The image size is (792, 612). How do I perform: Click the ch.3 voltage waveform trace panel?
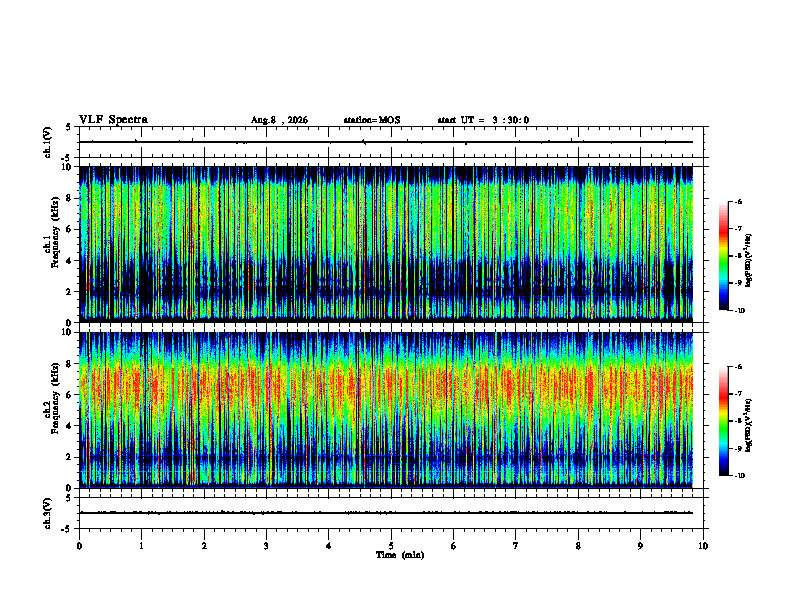[x=391, y=513]
